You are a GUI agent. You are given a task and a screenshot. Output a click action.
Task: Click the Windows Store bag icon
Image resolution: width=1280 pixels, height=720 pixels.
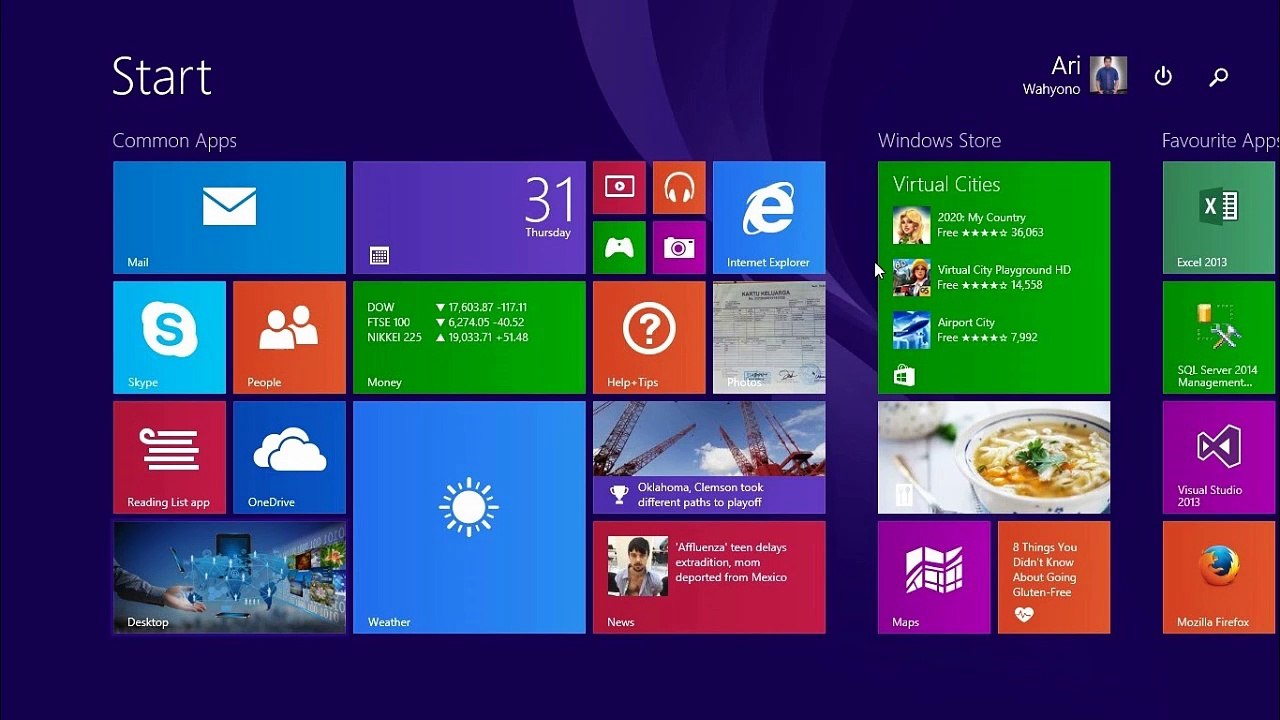tap(904, 376)
